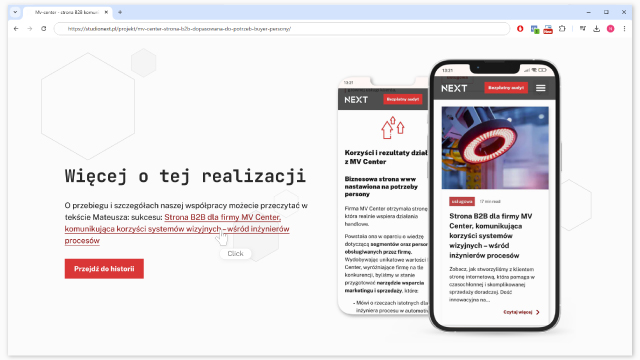Screen dimensions: 640x360
Task: Click the 'Więcej o tej realizacji' heading
Action: [185, 176]
